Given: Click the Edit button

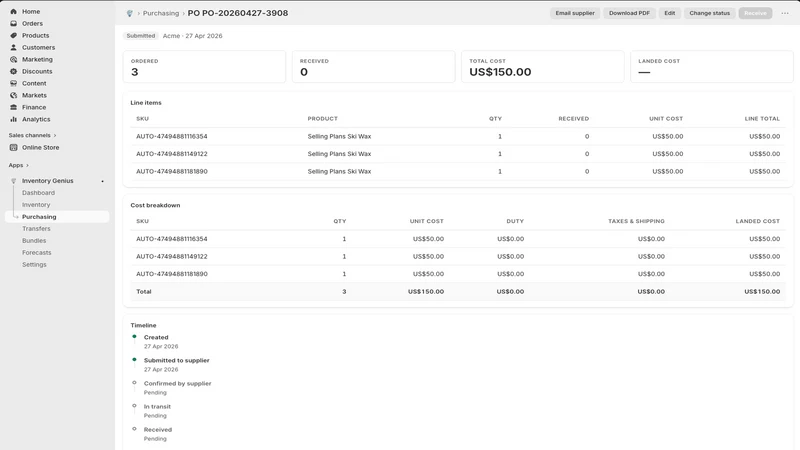Looking at the screenshot, I should [669, 13].
